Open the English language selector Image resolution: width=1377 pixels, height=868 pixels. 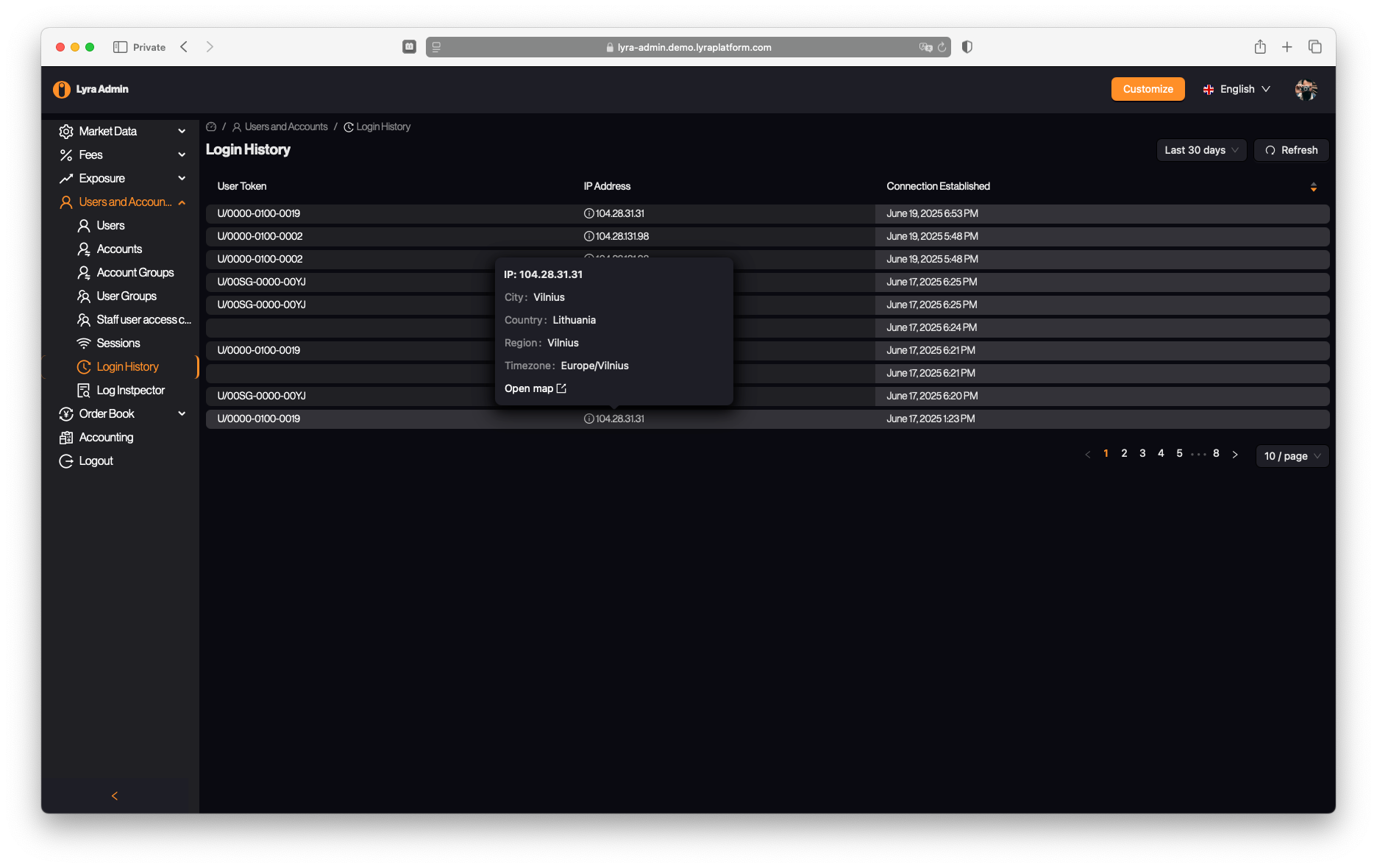click(x=1237, y=89)
